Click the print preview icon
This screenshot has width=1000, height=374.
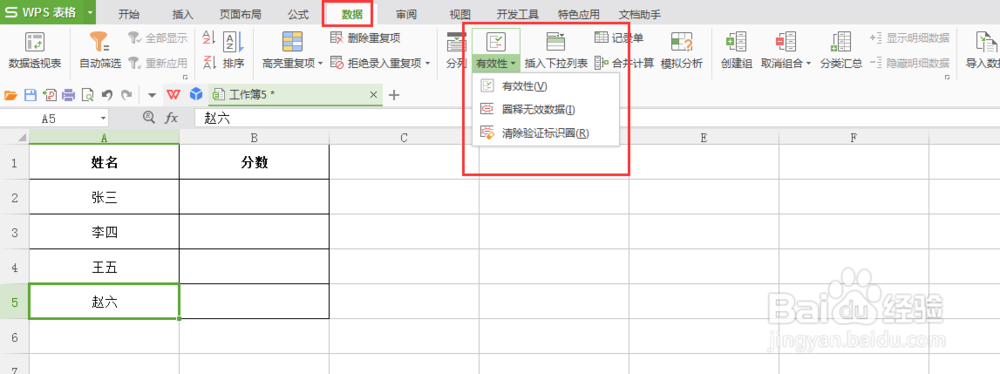pos(87,95)
